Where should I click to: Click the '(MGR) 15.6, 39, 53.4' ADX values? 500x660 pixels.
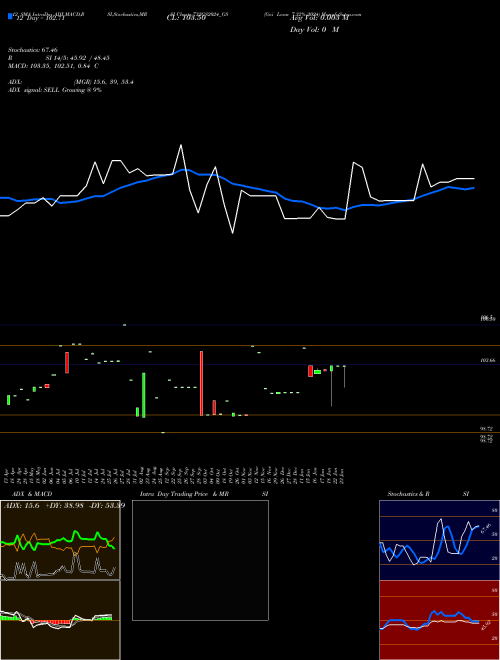pyautogui.click(x=104, y=82)
